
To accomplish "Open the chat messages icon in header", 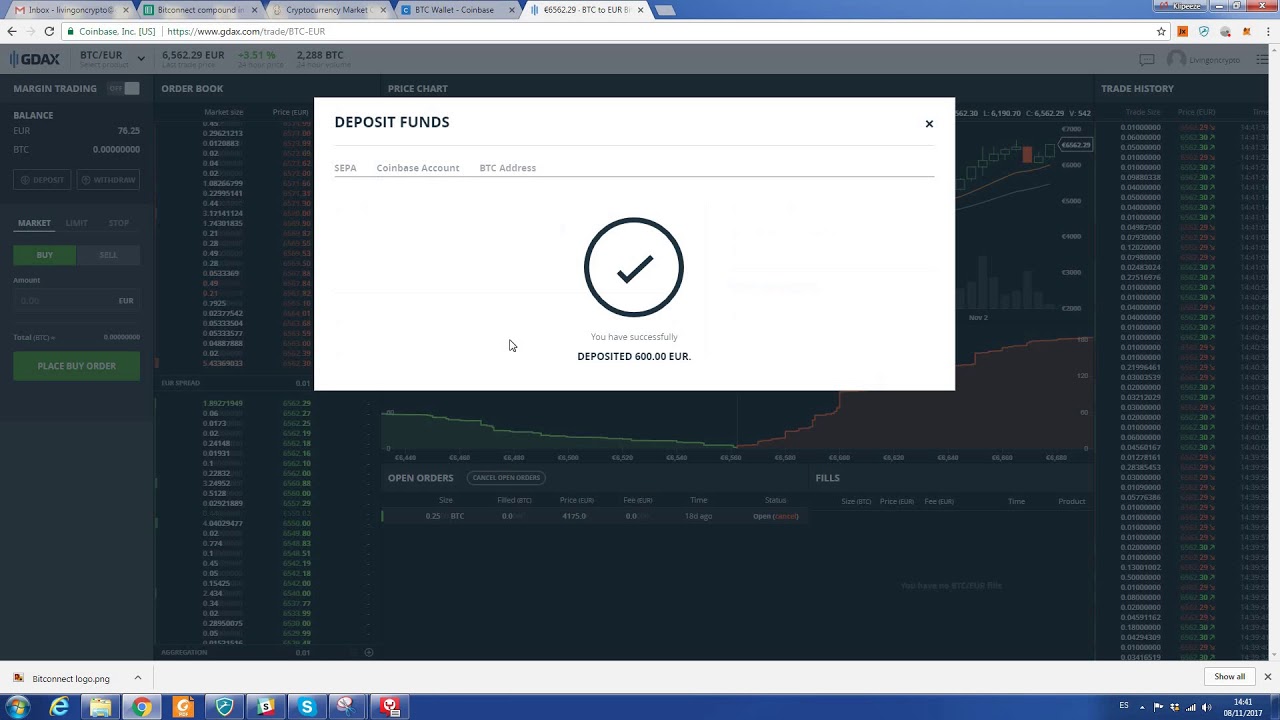I will pos(1147,60).
